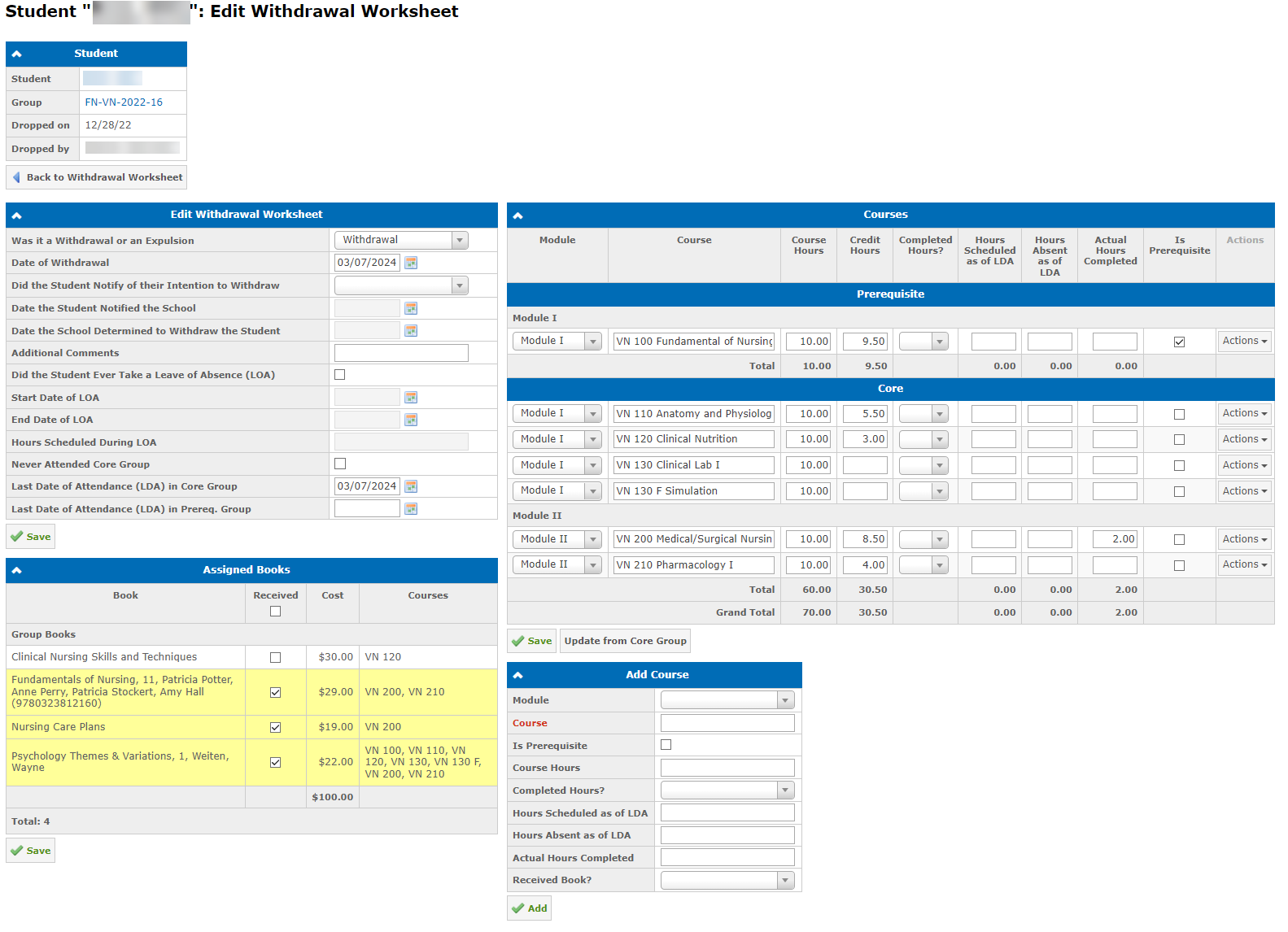Check the Received header select-all checkbox
This screenshot has height=932, width=1288.
[276, 612]
